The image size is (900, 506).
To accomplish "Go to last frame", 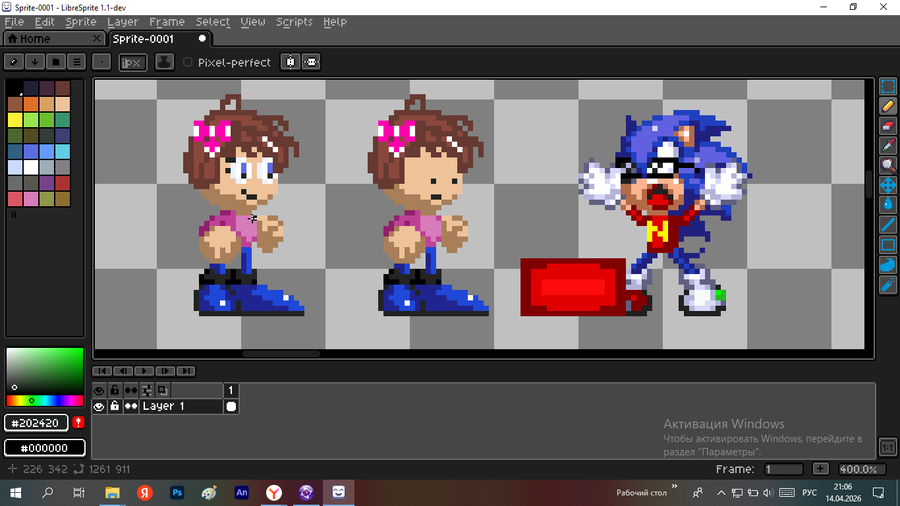I will click(x=186, y=371).
